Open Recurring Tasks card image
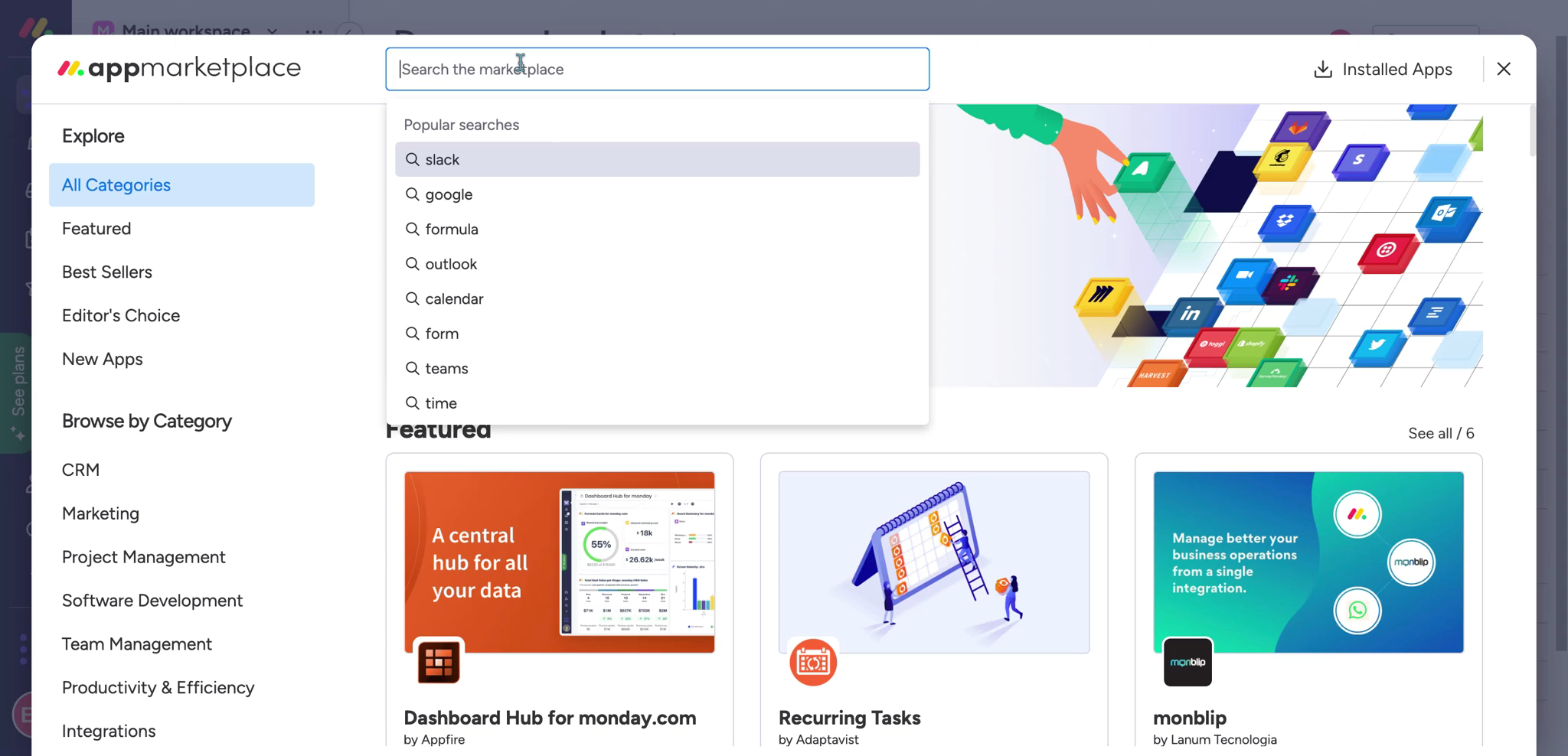Screen dimensions: 1568x756 (934, 562)
